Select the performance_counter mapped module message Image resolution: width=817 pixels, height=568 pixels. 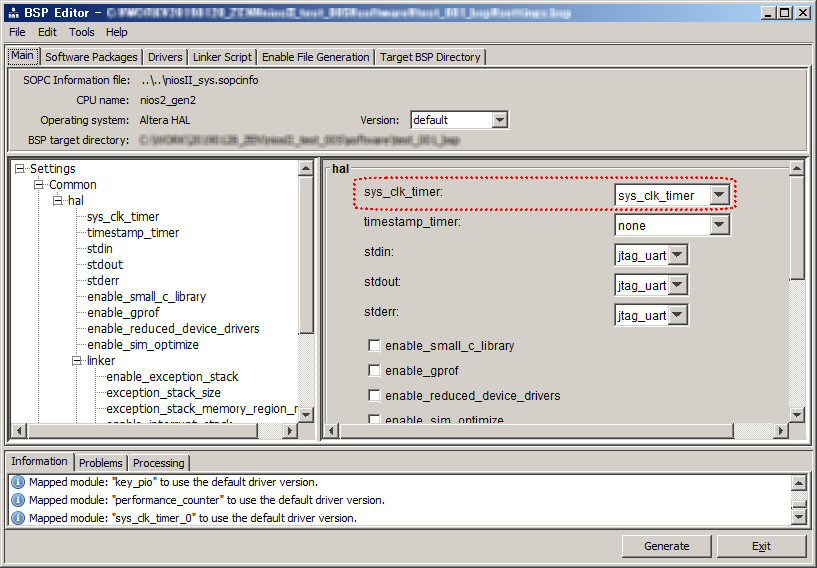tap(207, 500)
